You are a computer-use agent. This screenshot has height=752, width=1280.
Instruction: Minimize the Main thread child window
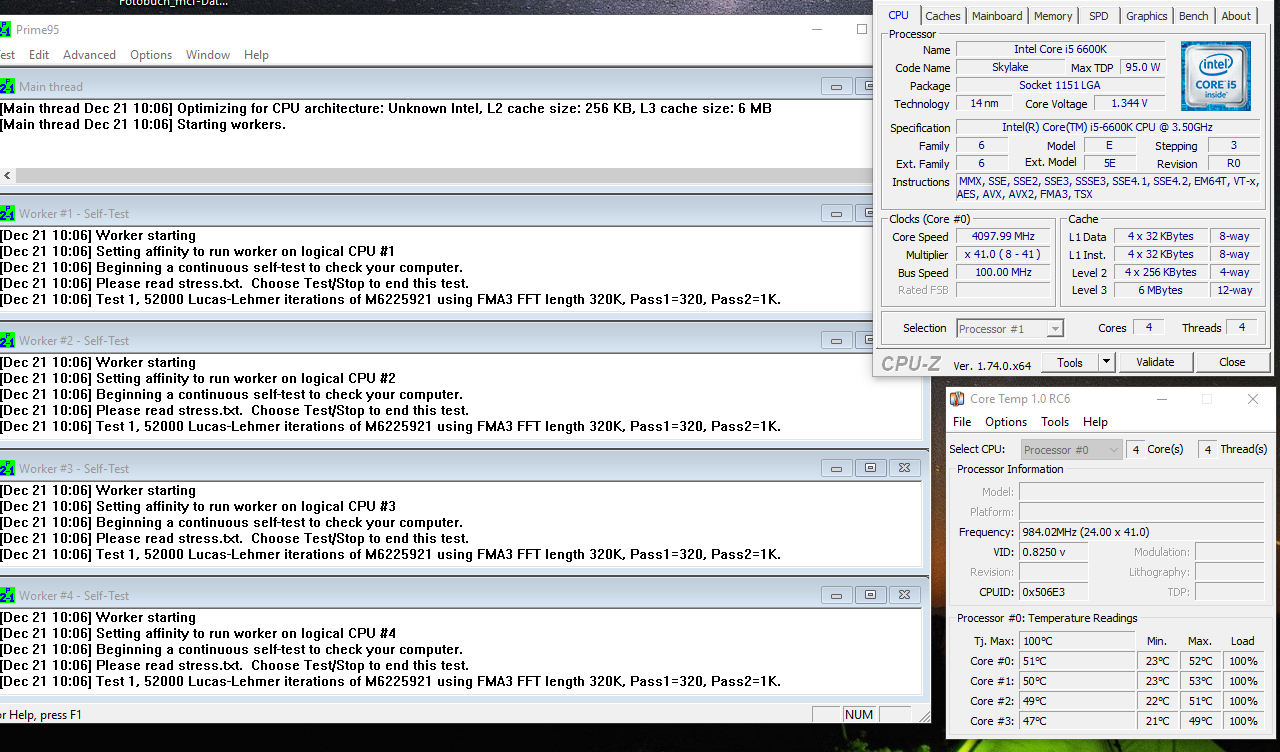click(x=837, y=86)
